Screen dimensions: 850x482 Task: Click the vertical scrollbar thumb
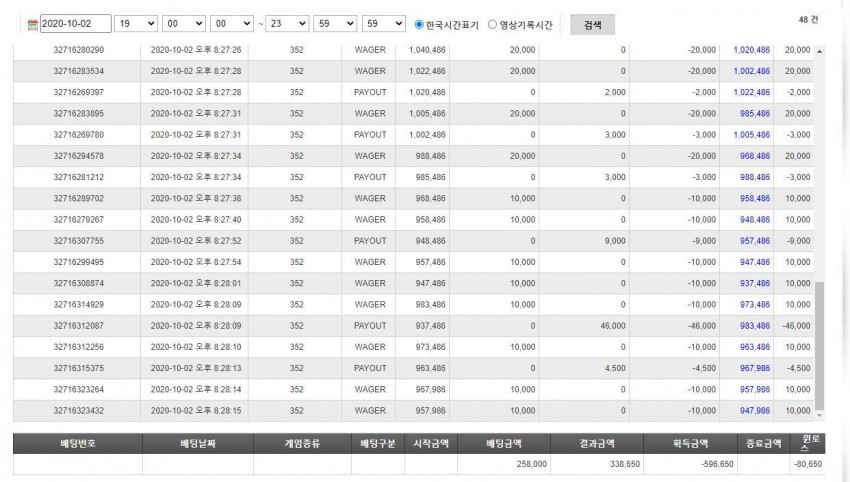coord(820,345)
